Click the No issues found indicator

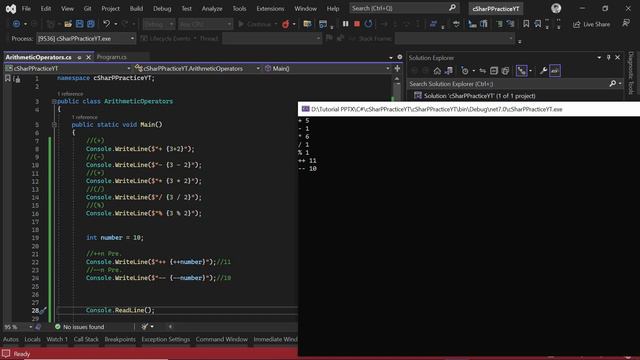pos(79,327)
